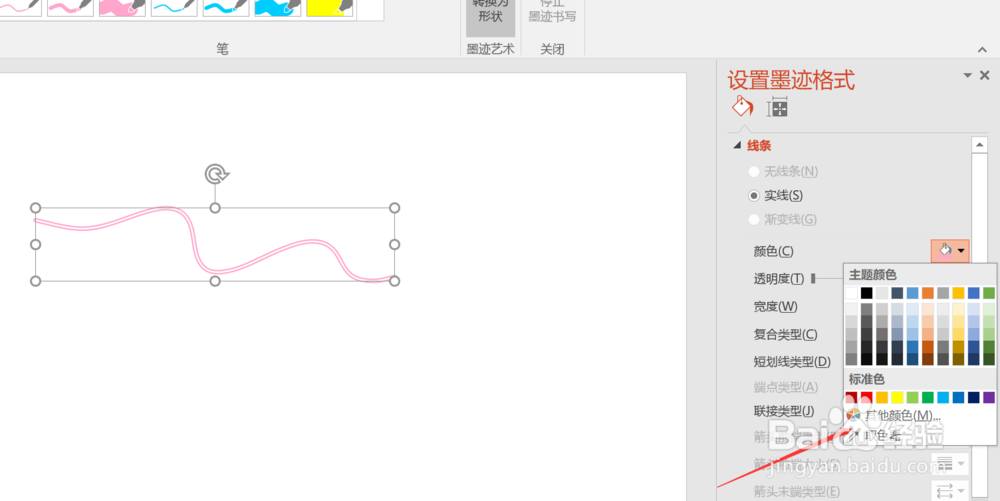Image resolution: width=1000 pixels, height=501 pixels.
Task: Pick standard purple color swatch
Action: click(x=989, y=398)
